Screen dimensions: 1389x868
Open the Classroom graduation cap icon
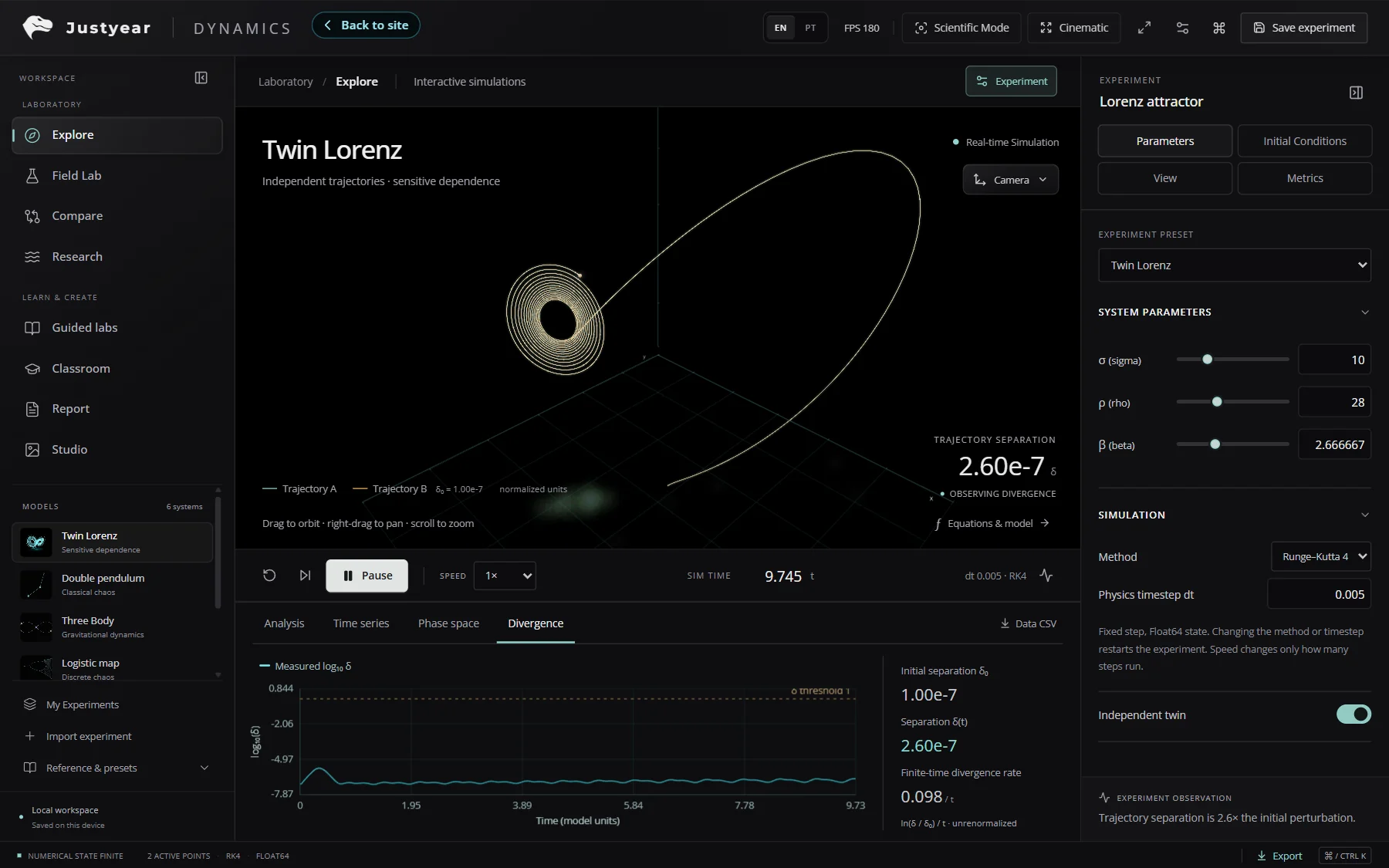[x=32, y=369]
